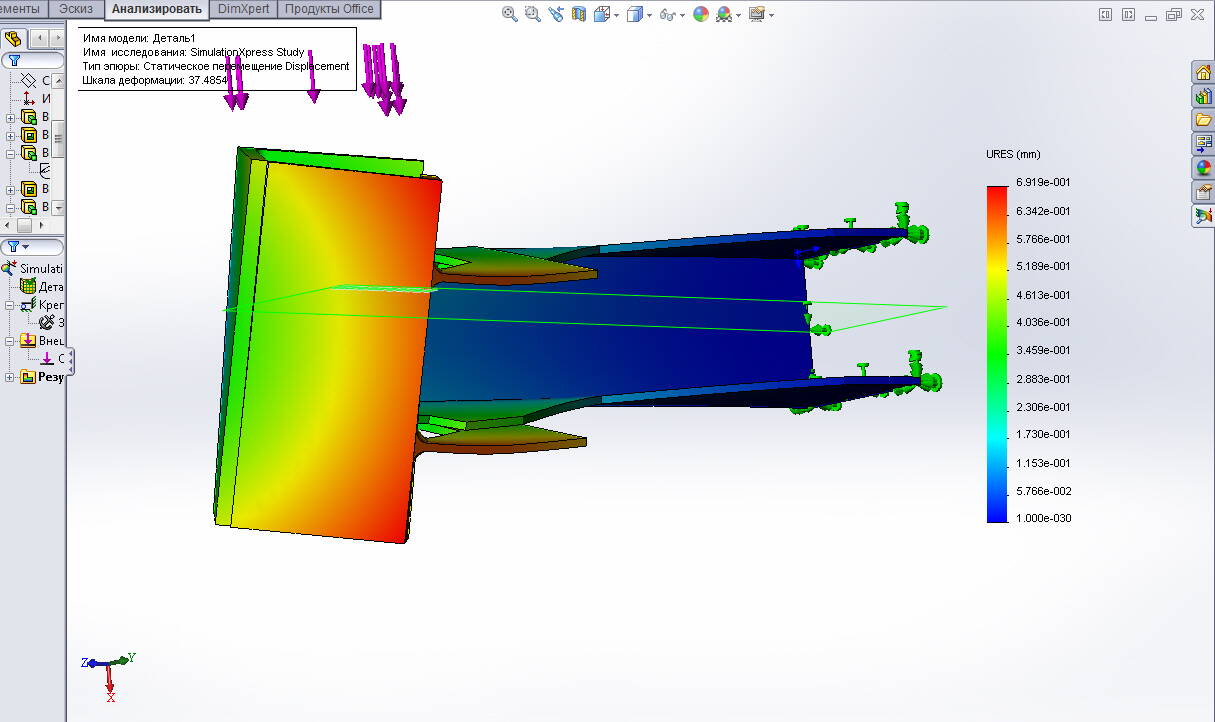Switch to the Эскиз tab
This screenshot has height=722, width=1215.
(x=76, y=9)
